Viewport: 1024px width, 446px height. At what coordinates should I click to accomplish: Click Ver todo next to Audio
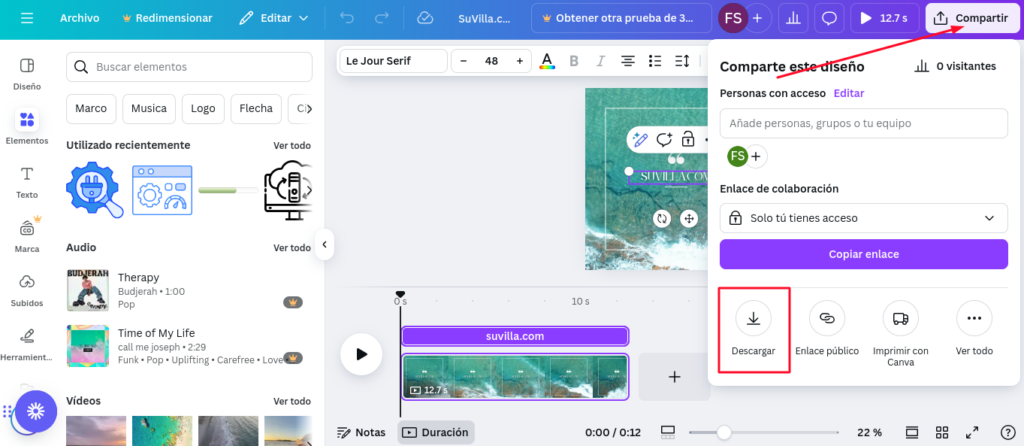coord(292,247)
